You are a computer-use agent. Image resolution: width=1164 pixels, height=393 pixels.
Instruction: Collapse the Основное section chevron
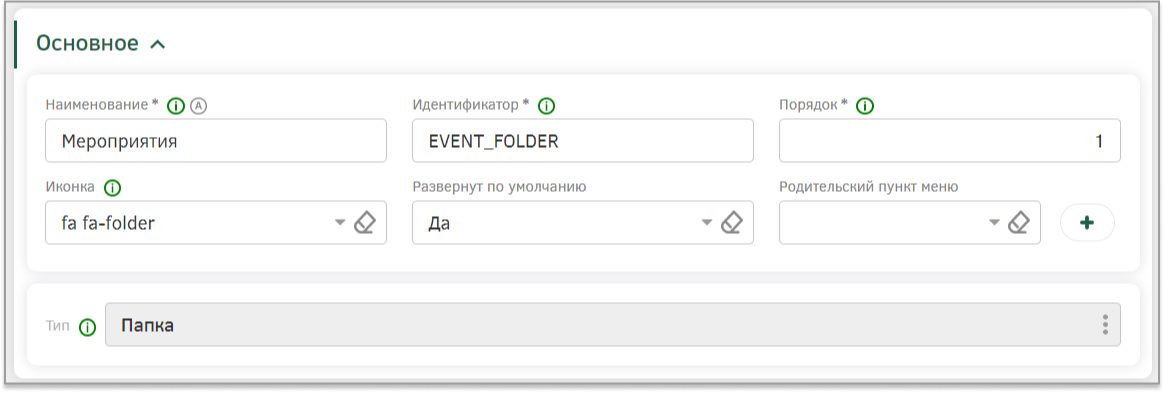tap(157, 45)
